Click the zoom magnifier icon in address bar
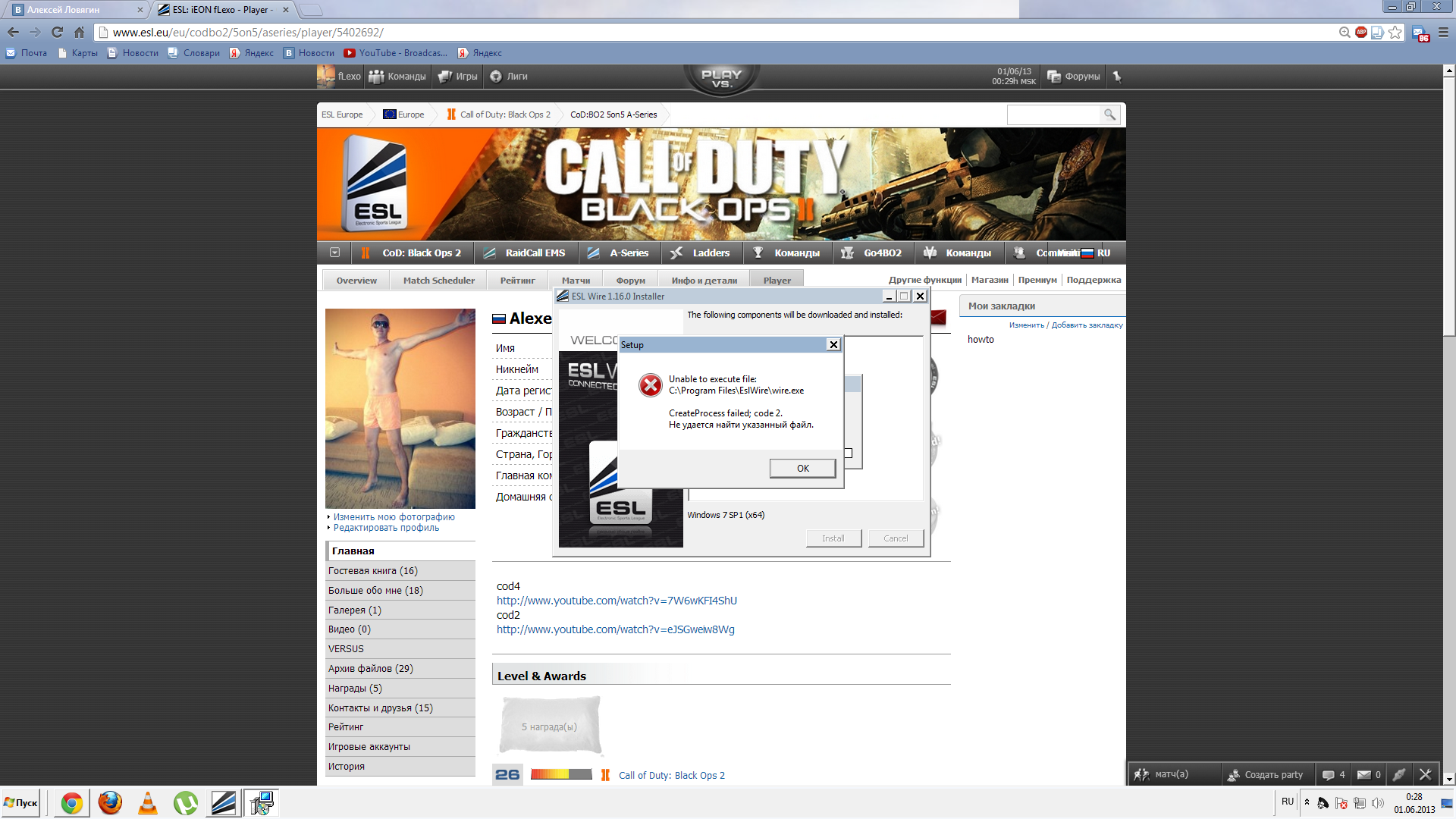The width and height of the screenshot is (1456, 819). click(x=1345, y=32)
